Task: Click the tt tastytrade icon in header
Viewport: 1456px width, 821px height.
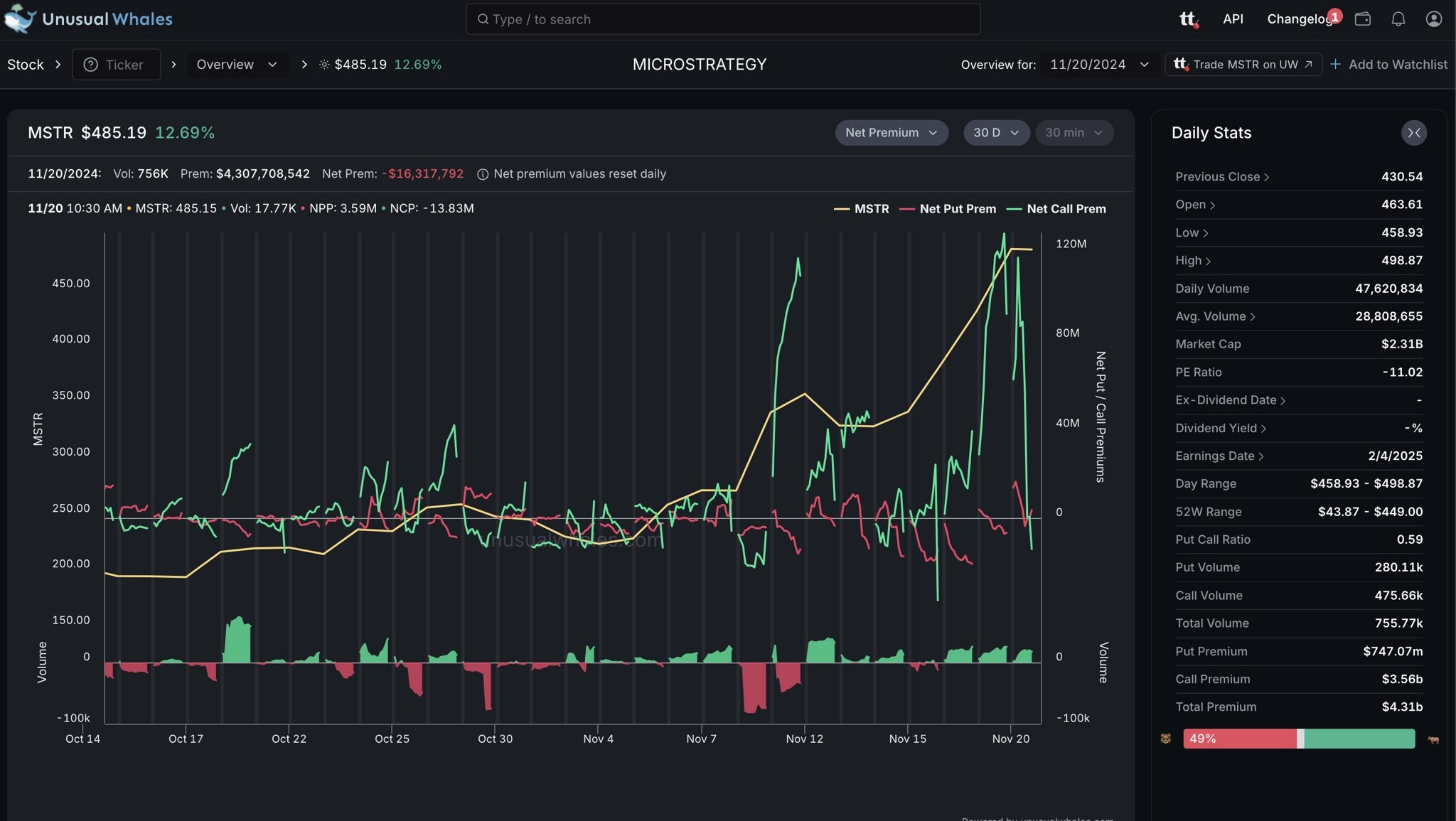Action: [x=1188, y=19]
